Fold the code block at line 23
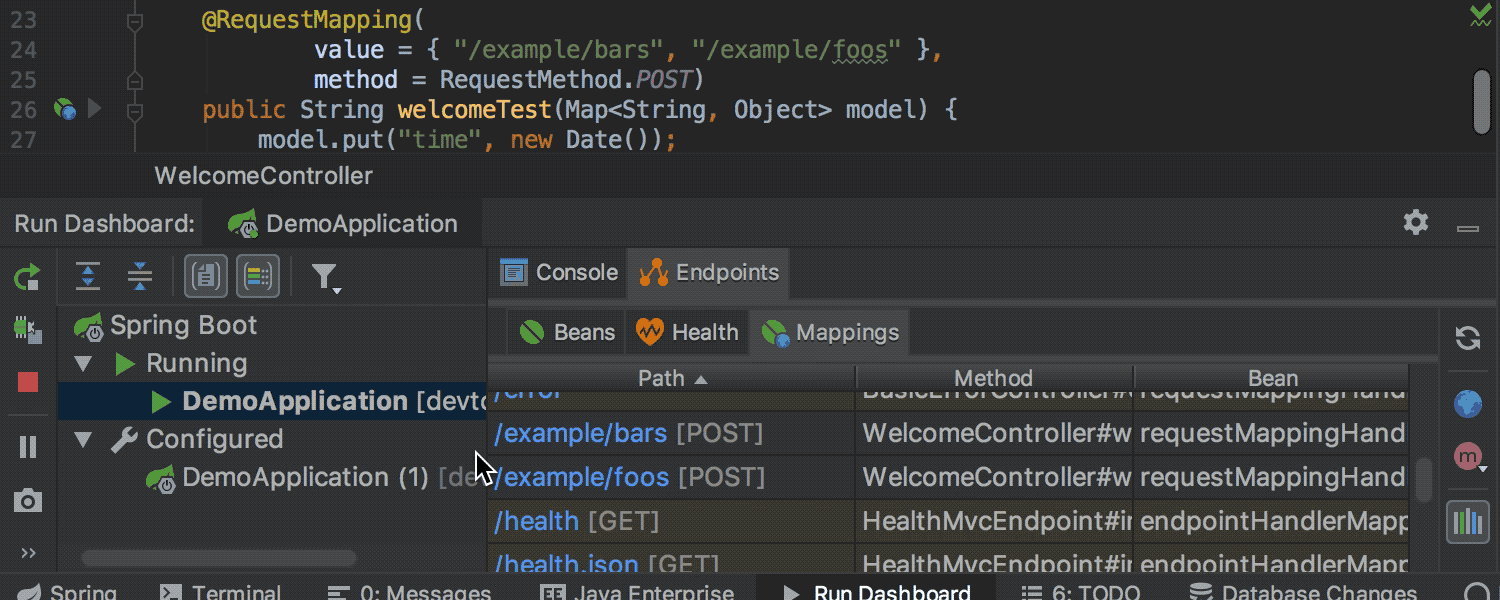Image resolution: width=1500 pixels, height=600 pixels. tap(135, 21)
